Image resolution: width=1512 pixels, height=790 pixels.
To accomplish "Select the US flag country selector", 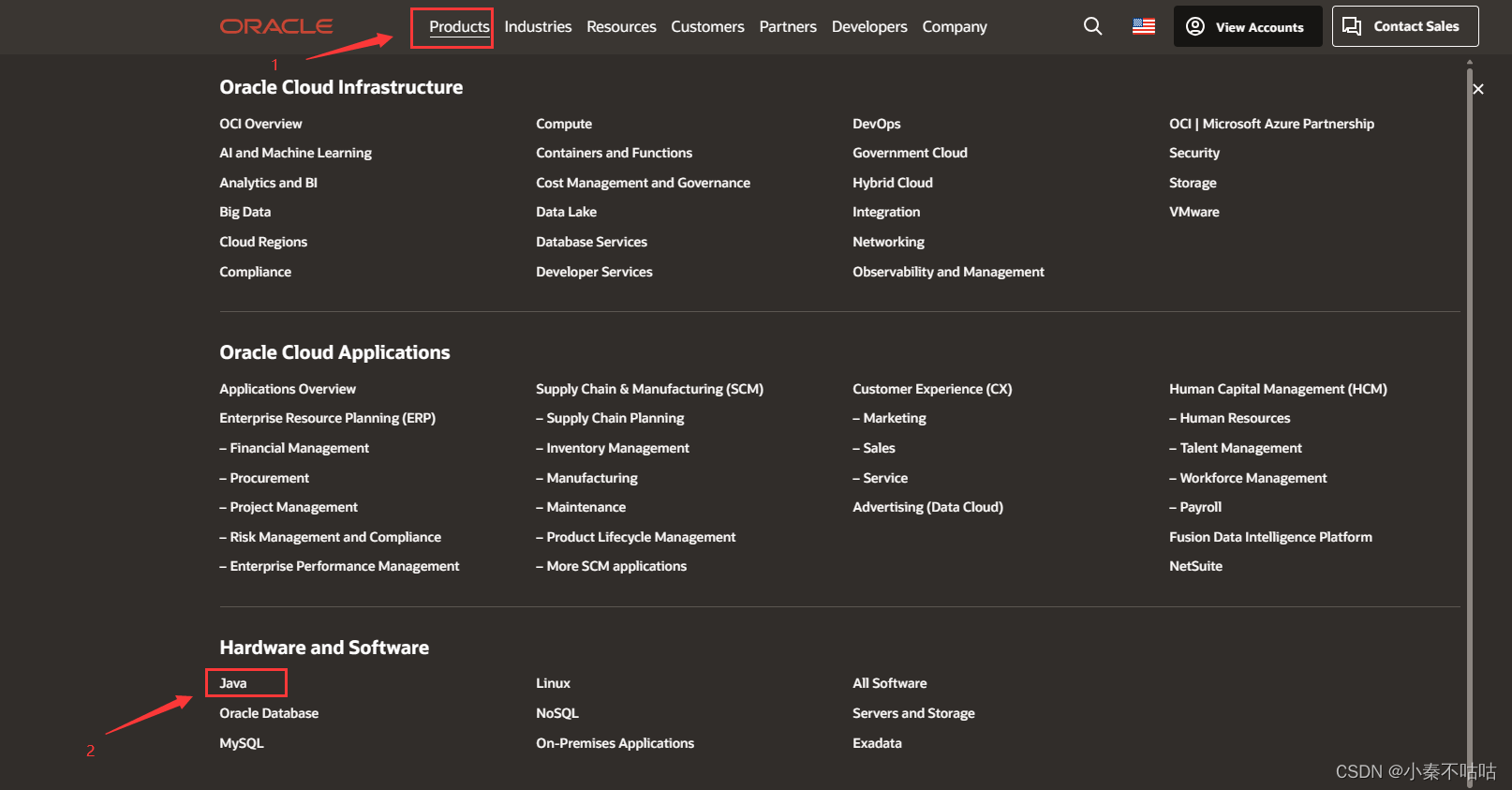I will point(1144,26).
